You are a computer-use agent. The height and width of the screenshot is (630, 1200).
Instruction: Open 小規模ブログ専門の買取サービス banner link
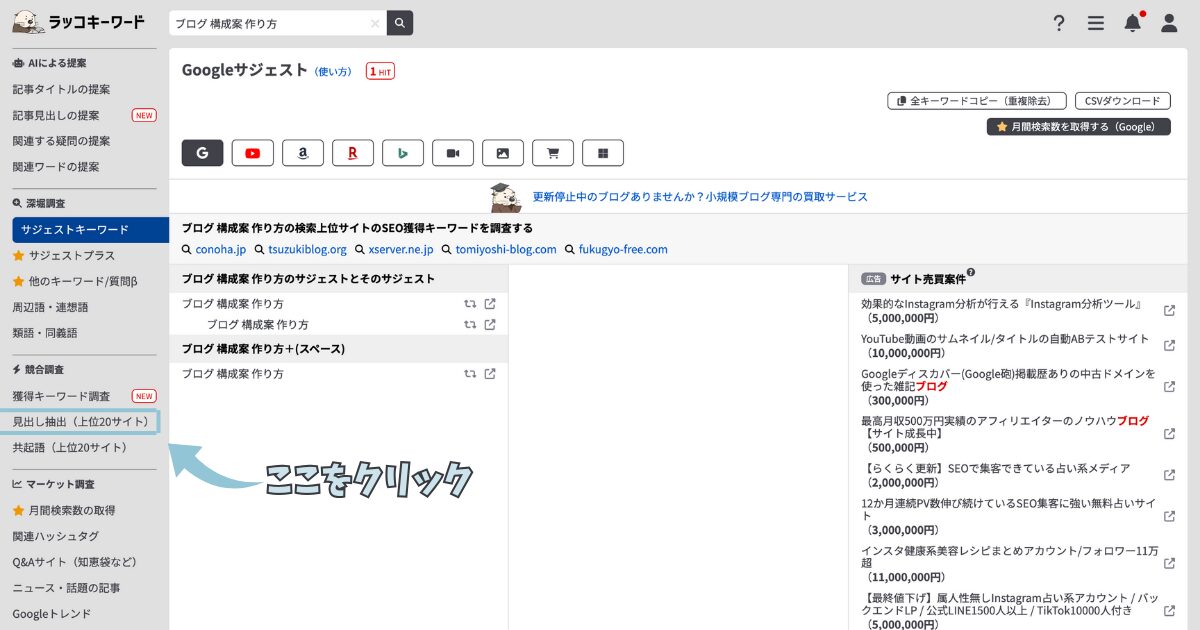point(700,197)
